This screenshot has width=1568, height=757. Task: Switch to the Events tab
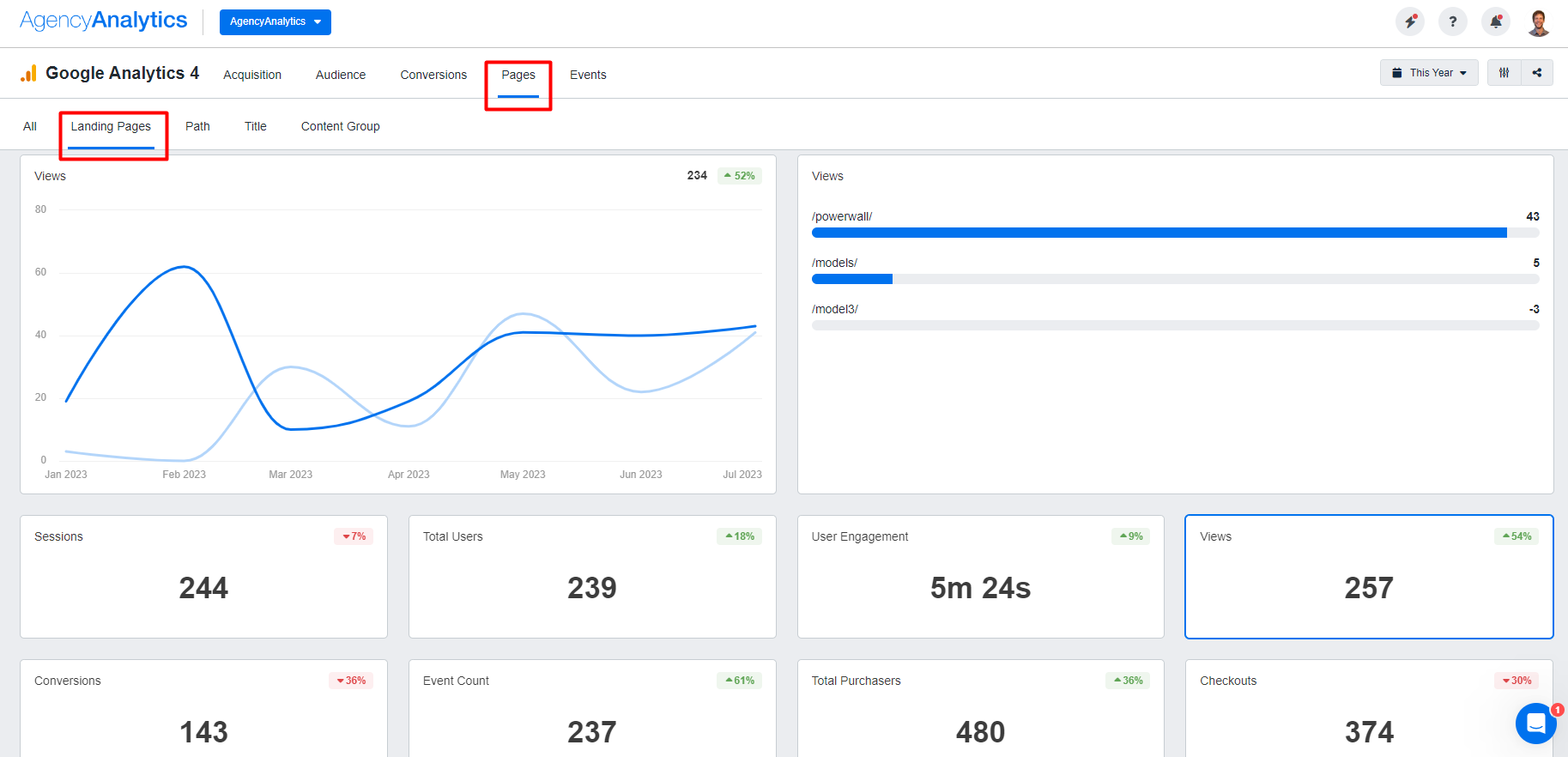pos(588,75)
